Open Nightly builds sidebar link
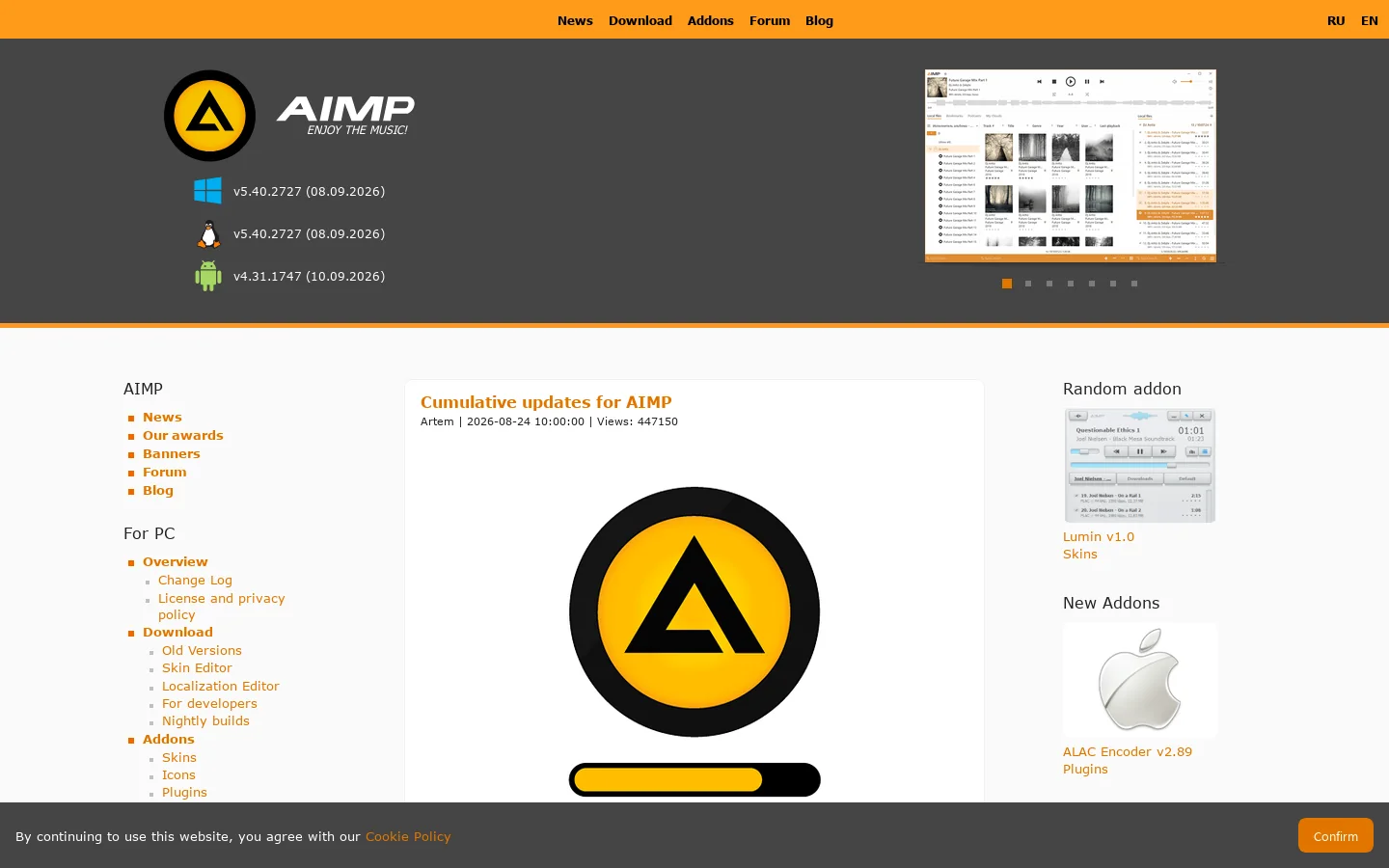Image resolution: width=1389 pixels, height=868 pixels. coord(205,720)
